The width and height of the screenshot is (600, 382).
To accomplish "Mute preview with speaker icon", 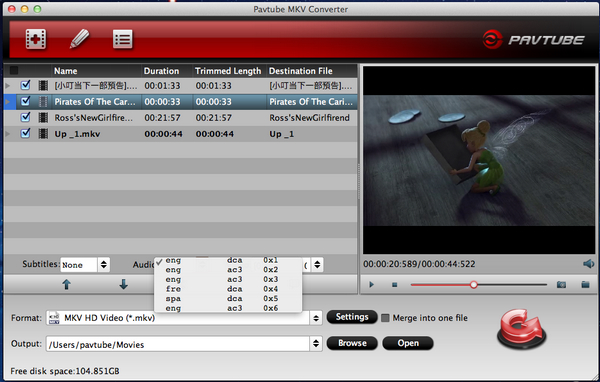I will 589,264.
